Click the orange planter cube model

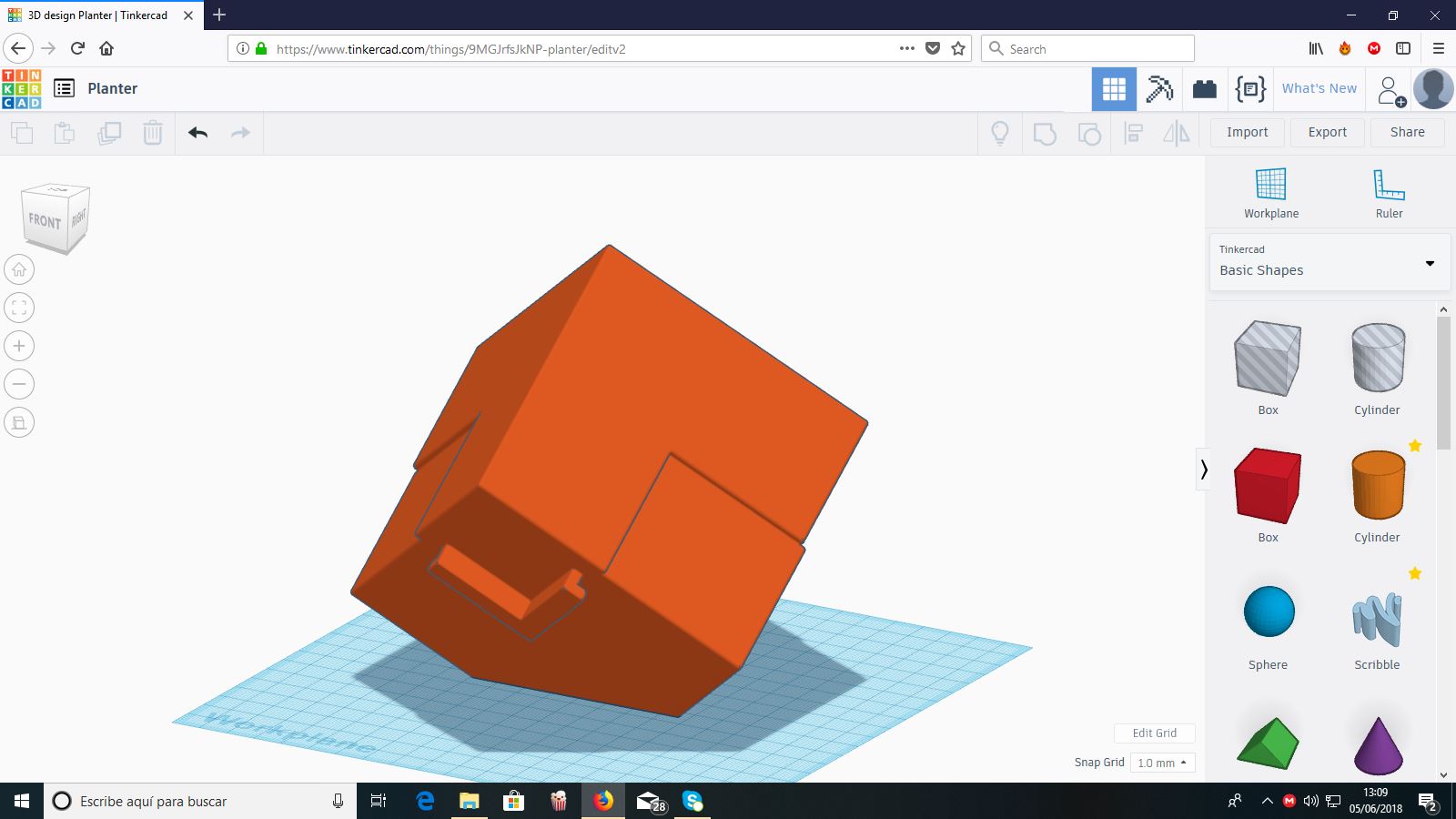tap(608, 480)
